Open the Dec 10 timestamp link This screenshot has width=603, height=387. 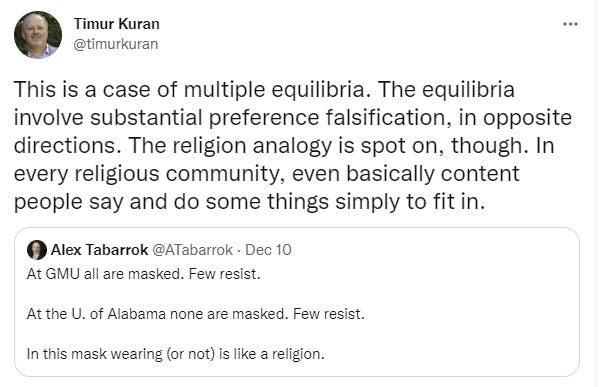[x=268, y=250]
